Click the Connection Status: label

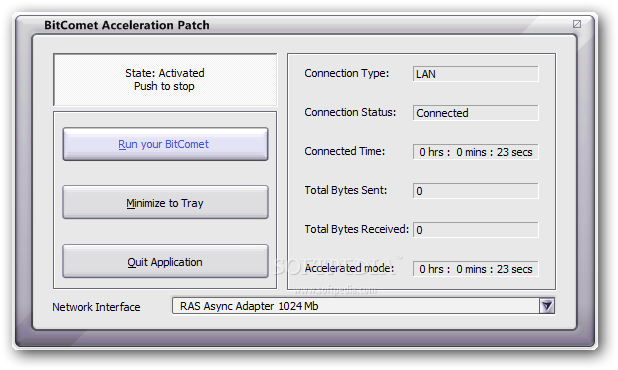tap(350, 112)
